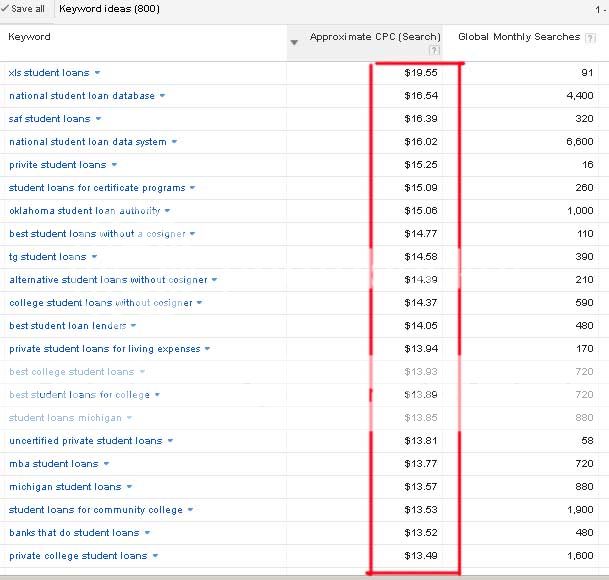609x580 pixels.
Task: Sort by Keyword column header
Action: click(29, 38)
